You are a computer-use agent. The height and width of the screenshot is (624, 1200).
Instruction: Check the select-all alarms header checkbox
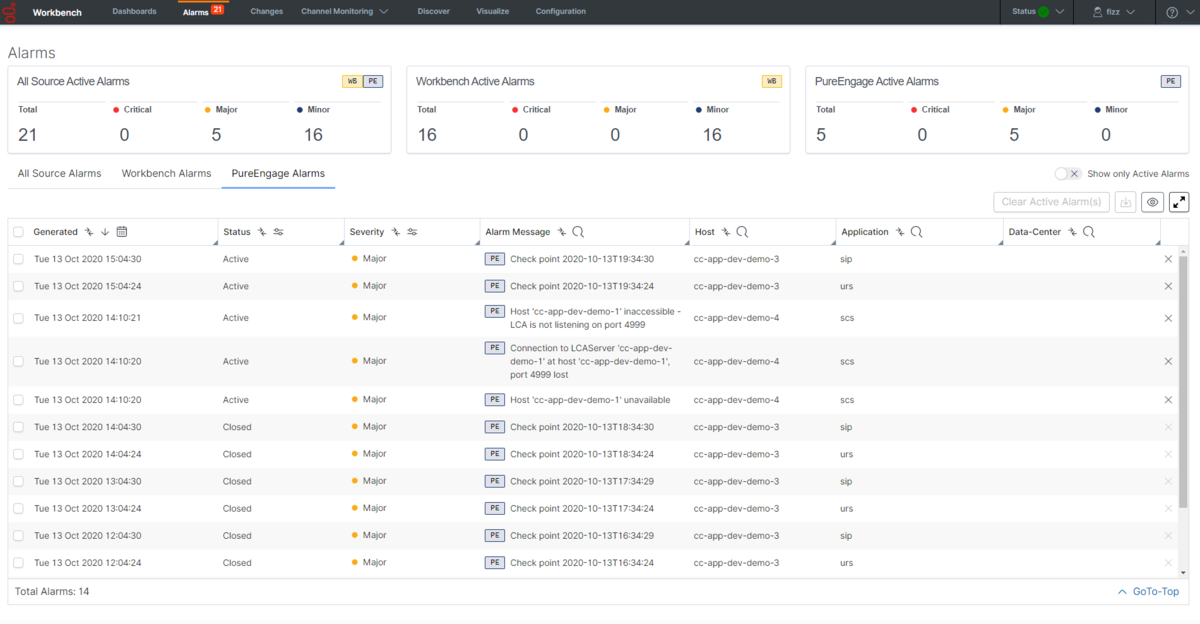18,232
